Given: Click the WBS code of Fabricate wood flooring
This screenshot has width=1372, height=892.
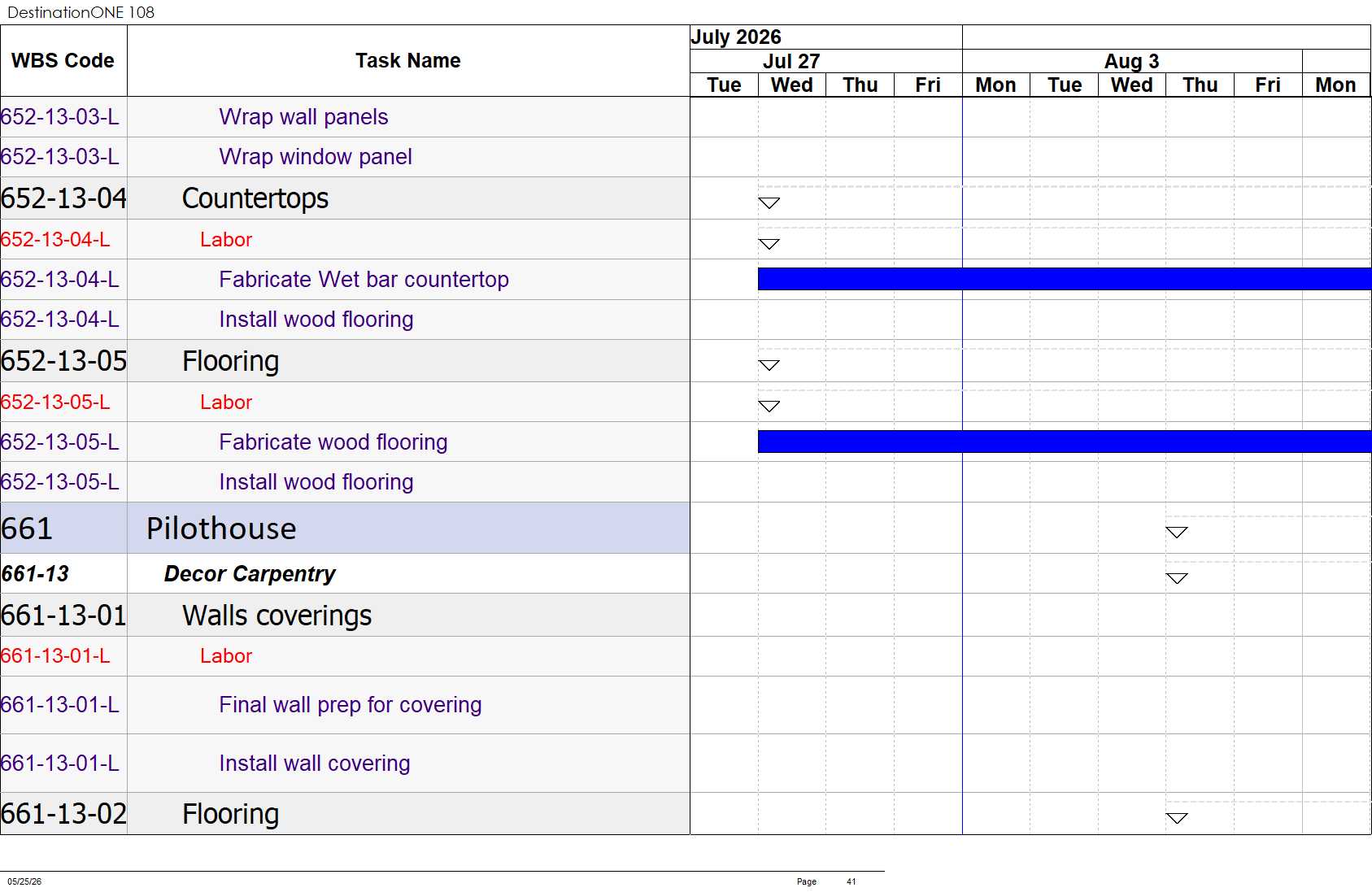Looking at the screenshot, I should tap(60, 442).
